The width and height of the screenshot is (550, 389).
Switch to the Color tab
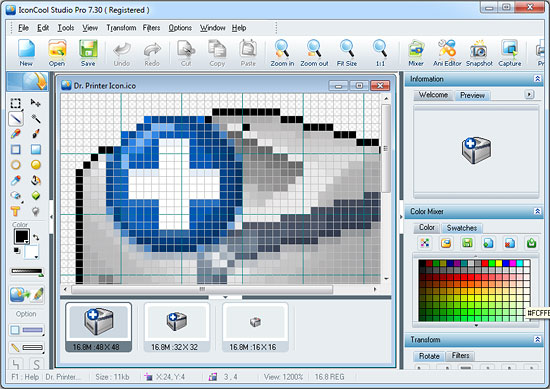427,228
